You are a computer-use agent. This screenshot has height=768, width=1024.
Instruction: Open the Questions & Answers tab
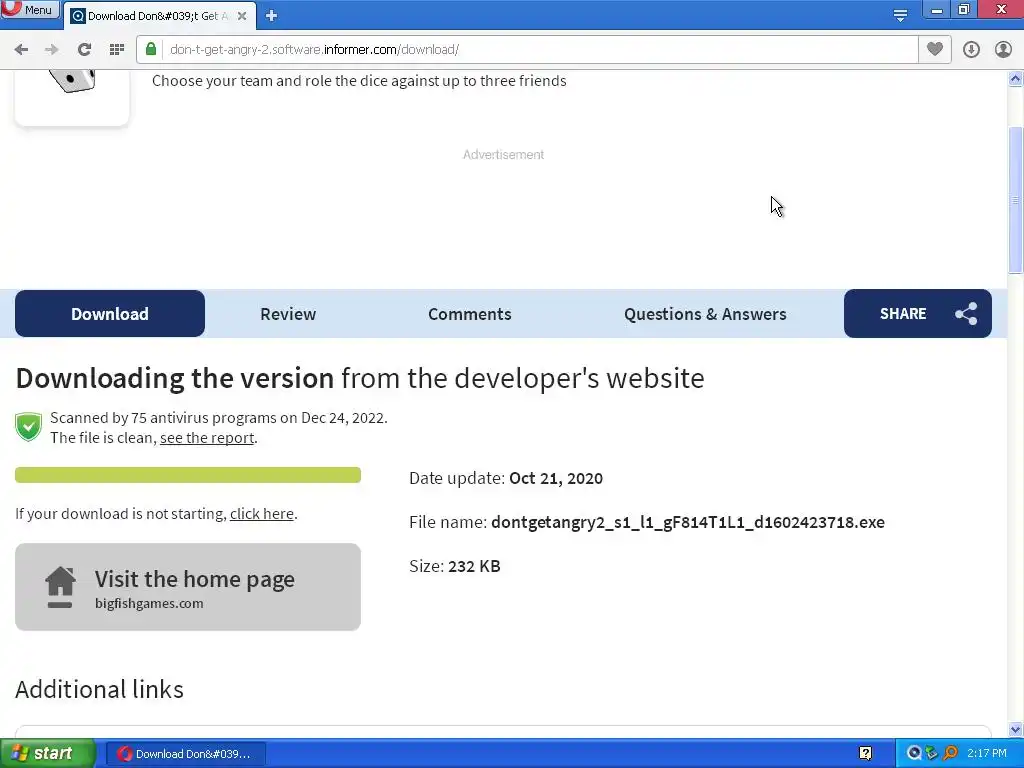pyautogui.click(x=705, y=313)
